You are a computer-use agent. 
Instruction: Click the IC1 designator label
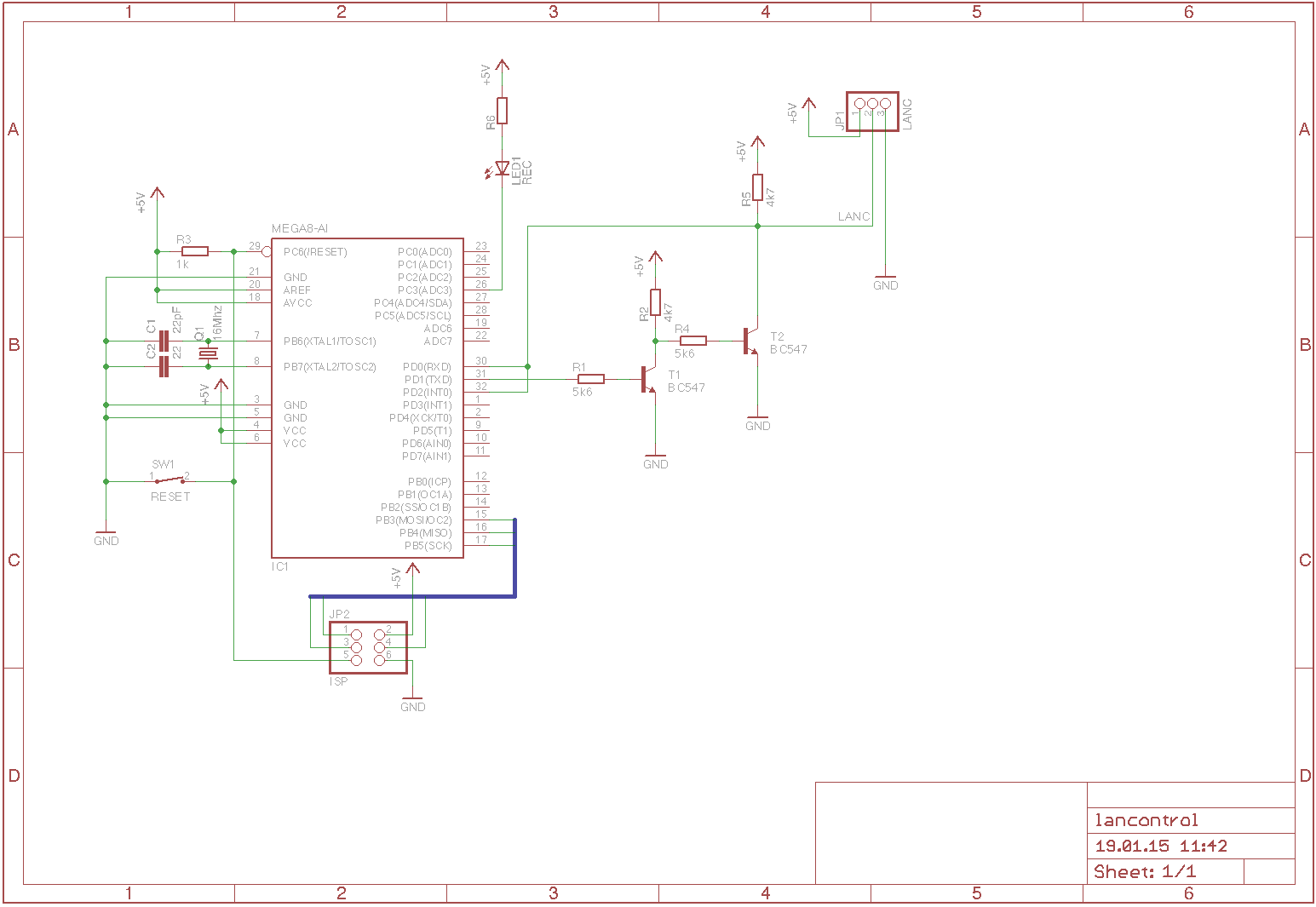(x=280, y=566)
